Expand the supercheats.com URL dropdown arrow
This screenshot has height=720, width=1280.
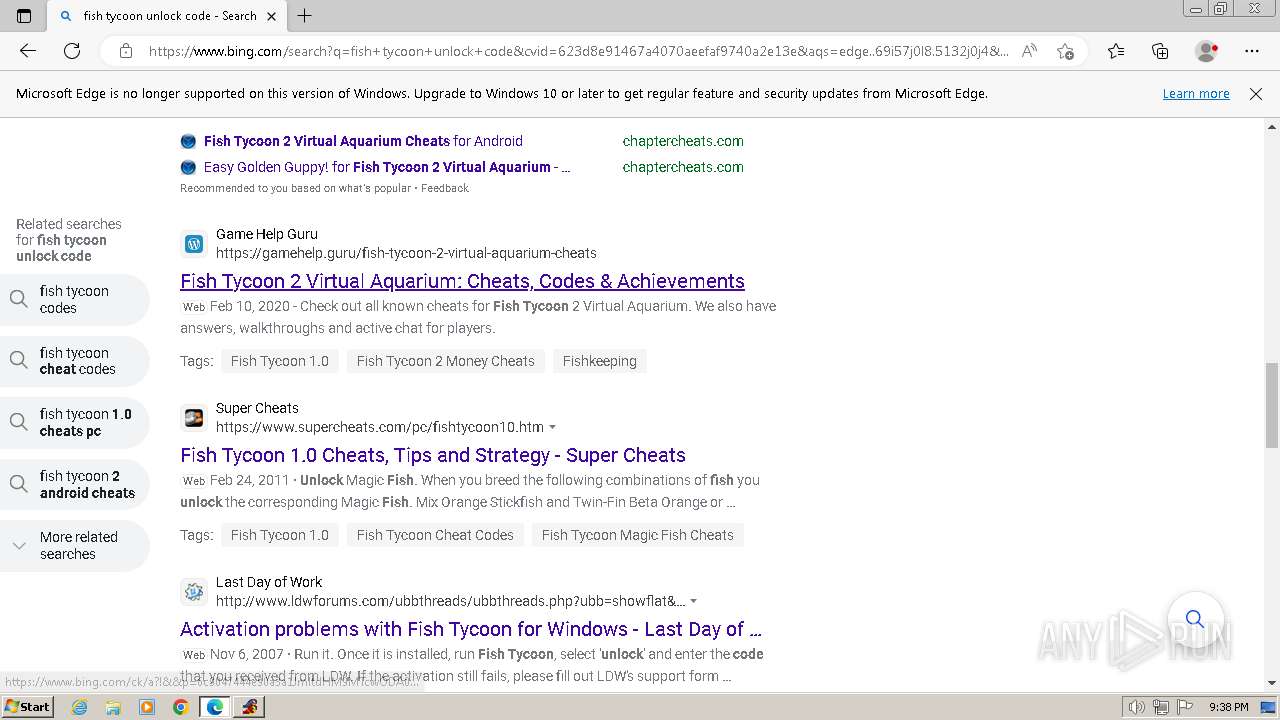pos(553,428)
